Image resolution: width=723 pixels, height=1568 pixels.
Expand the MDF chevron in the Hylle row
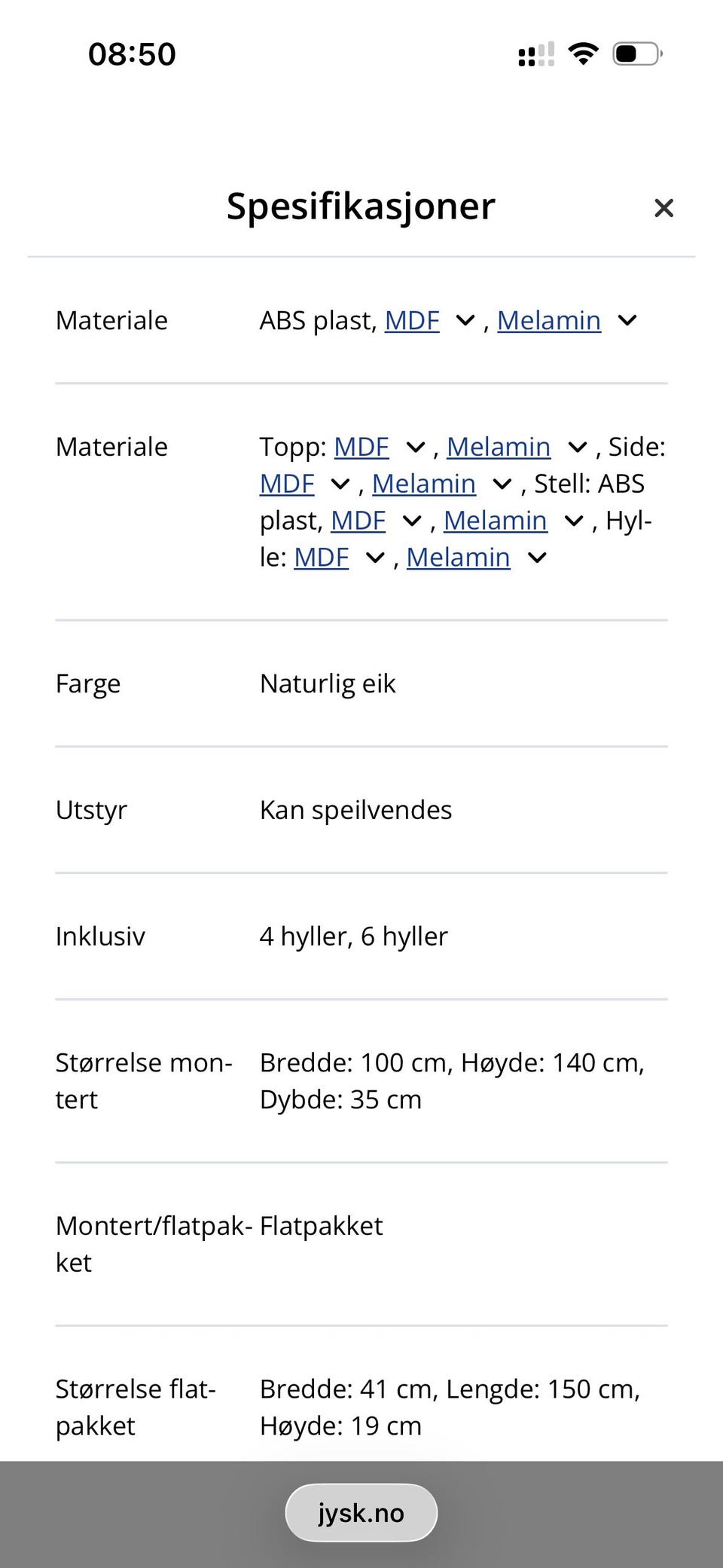pyautogui.click(x=374, y=557)
